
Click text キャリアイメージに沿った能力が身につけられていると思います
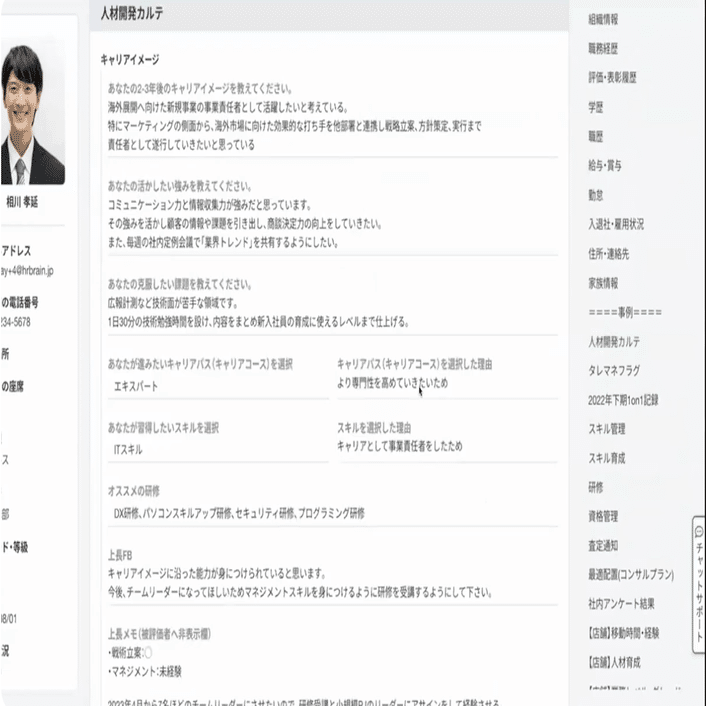click(x=217, y=574)
